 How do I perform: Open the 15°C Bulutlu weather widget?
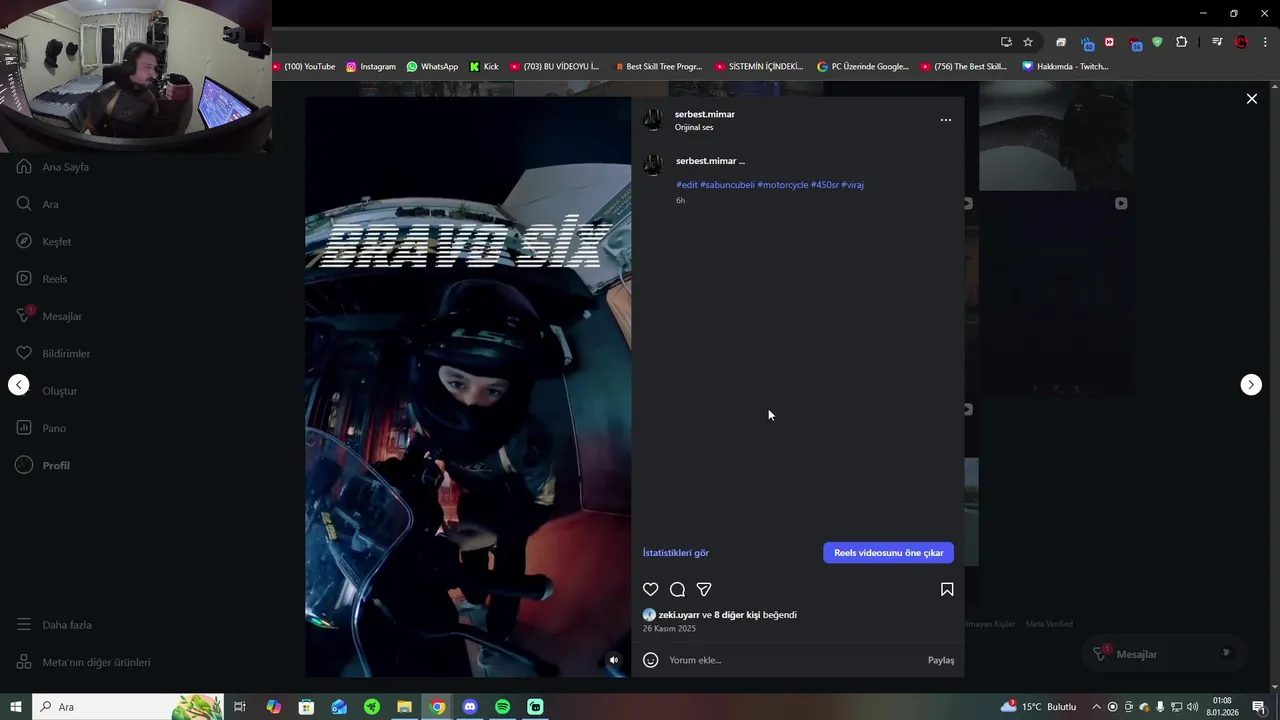click(x=1040, y=707)
